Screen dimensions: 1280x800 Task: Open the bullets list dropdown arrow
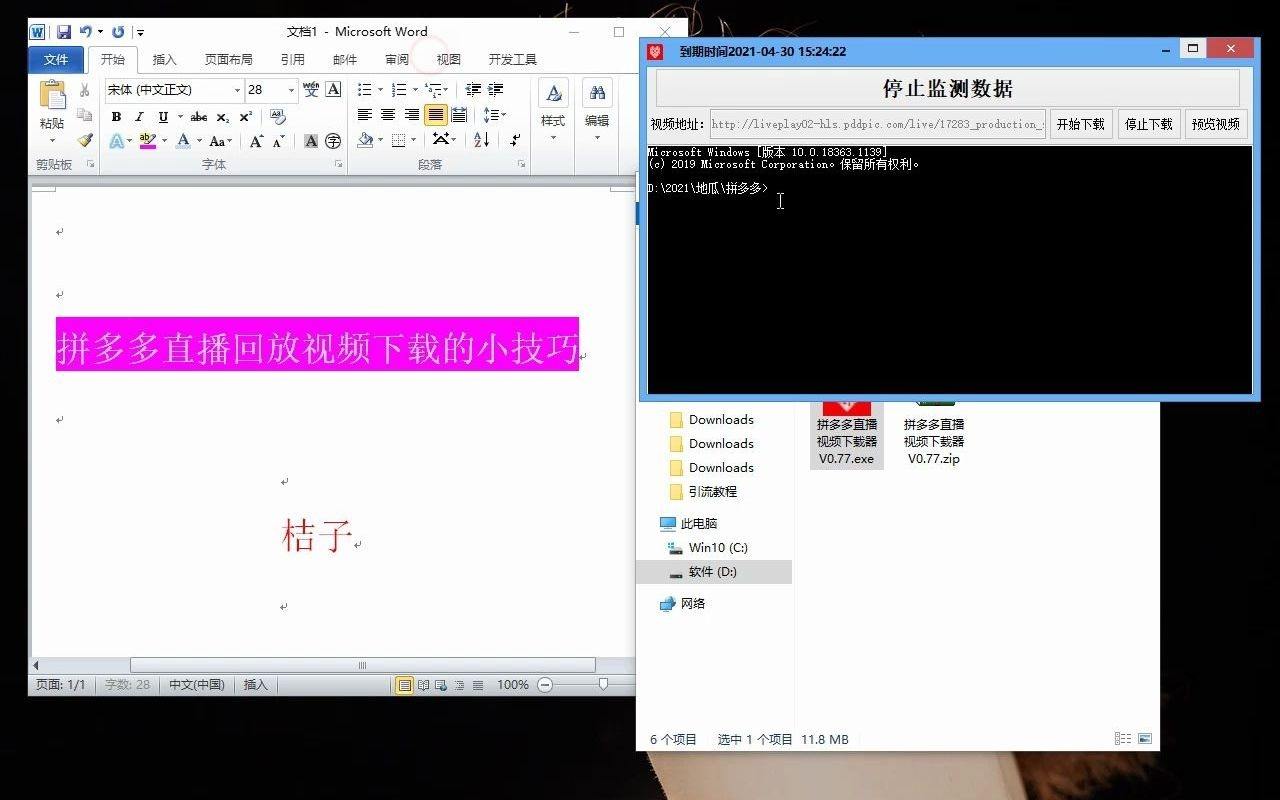coord(381,90)
